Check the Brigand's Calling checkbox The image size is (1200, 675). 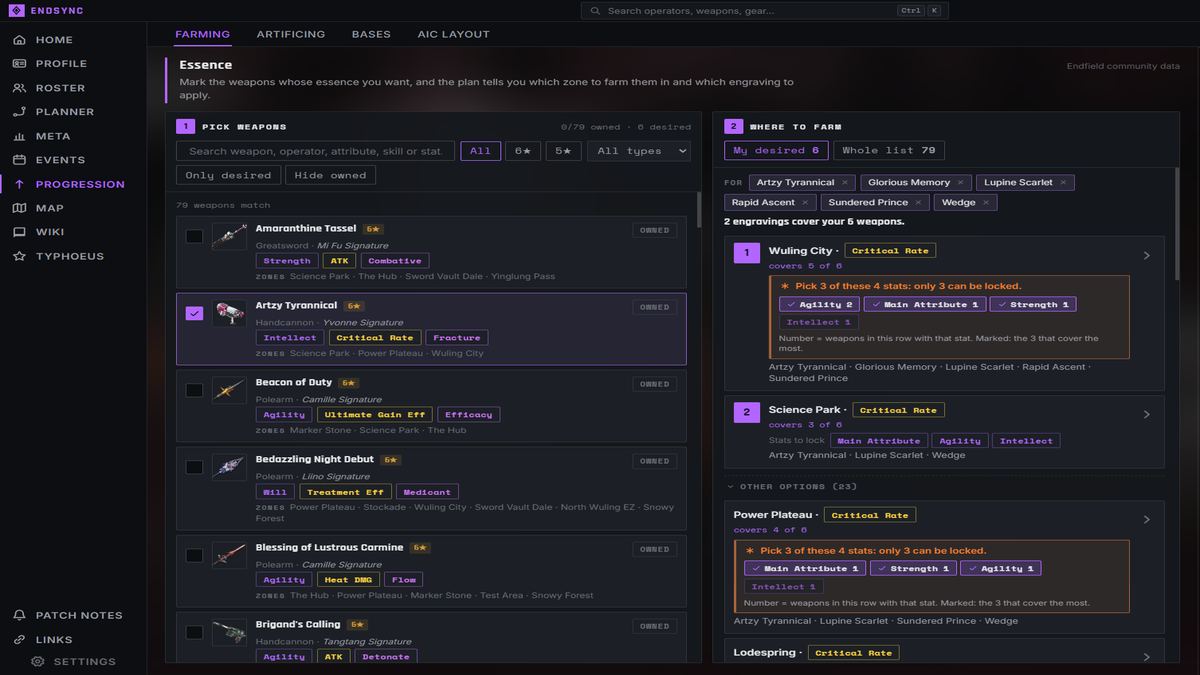click(194, 633)
